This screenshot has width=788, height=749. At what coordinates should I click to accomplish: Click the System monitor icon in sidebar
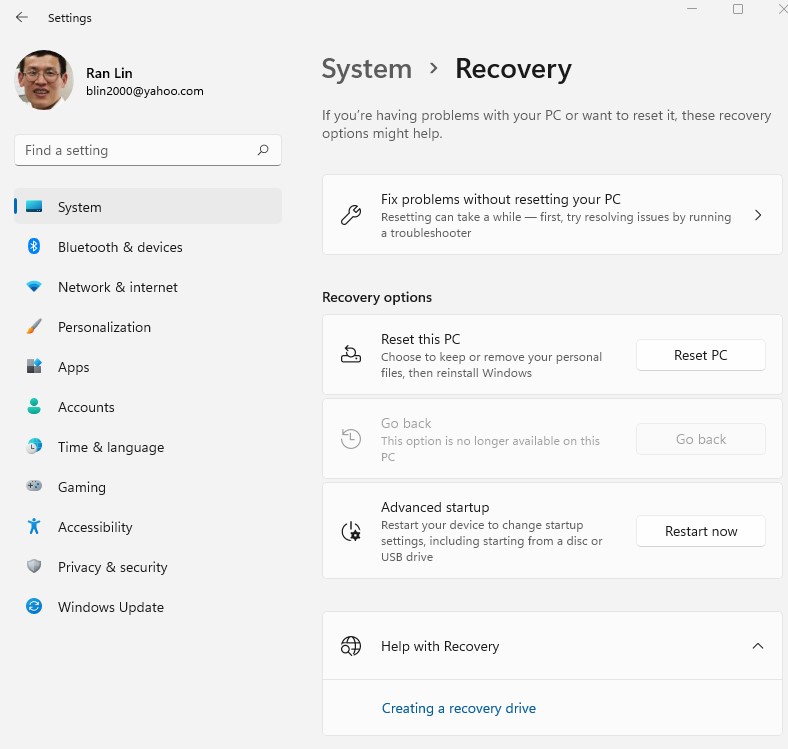click(x=34, y=206)
